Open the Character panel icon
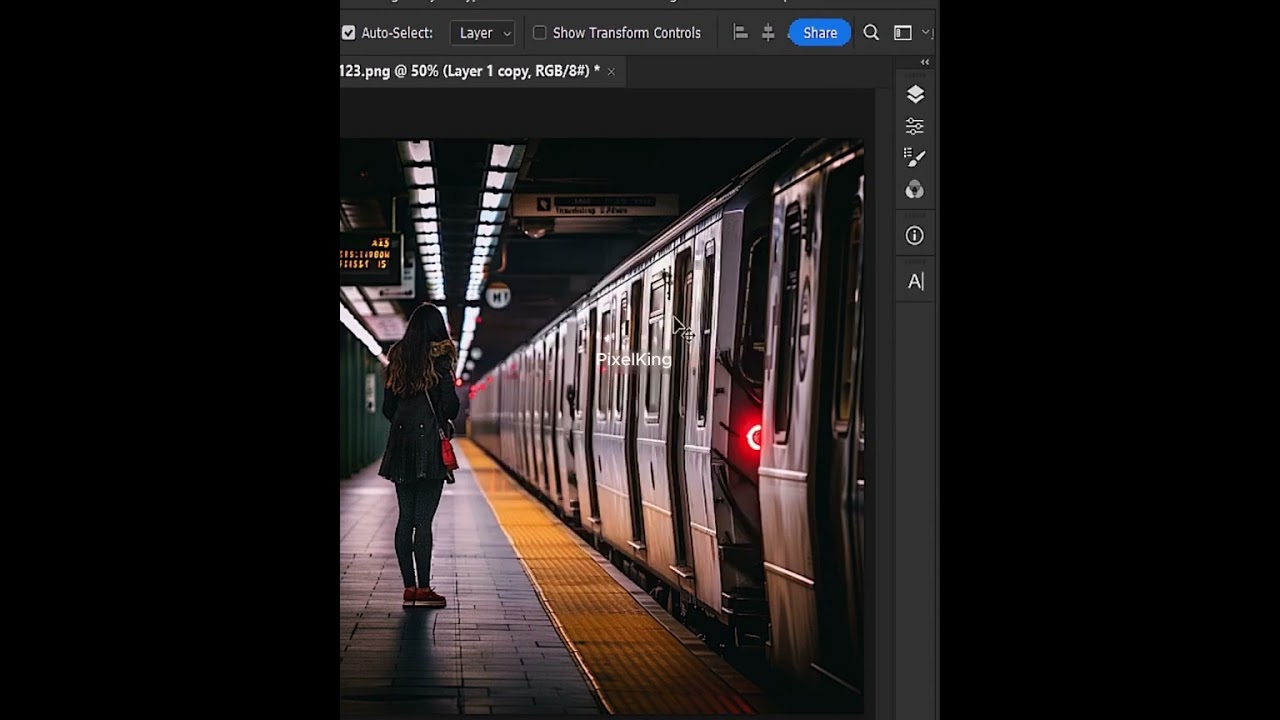1280x720 pixels. pos(915,282)
